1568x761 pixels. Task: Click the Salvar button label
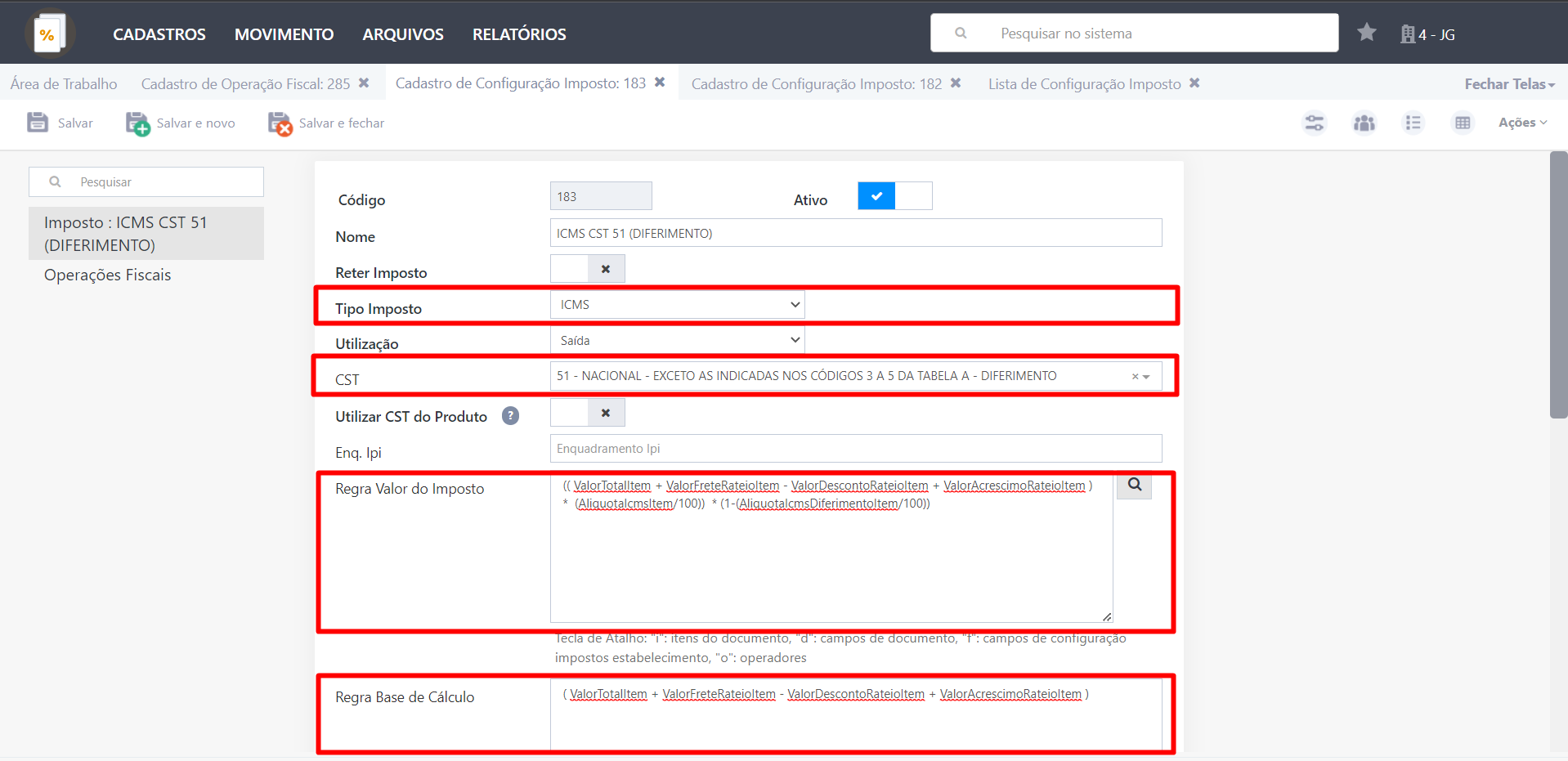pos(75,123)
